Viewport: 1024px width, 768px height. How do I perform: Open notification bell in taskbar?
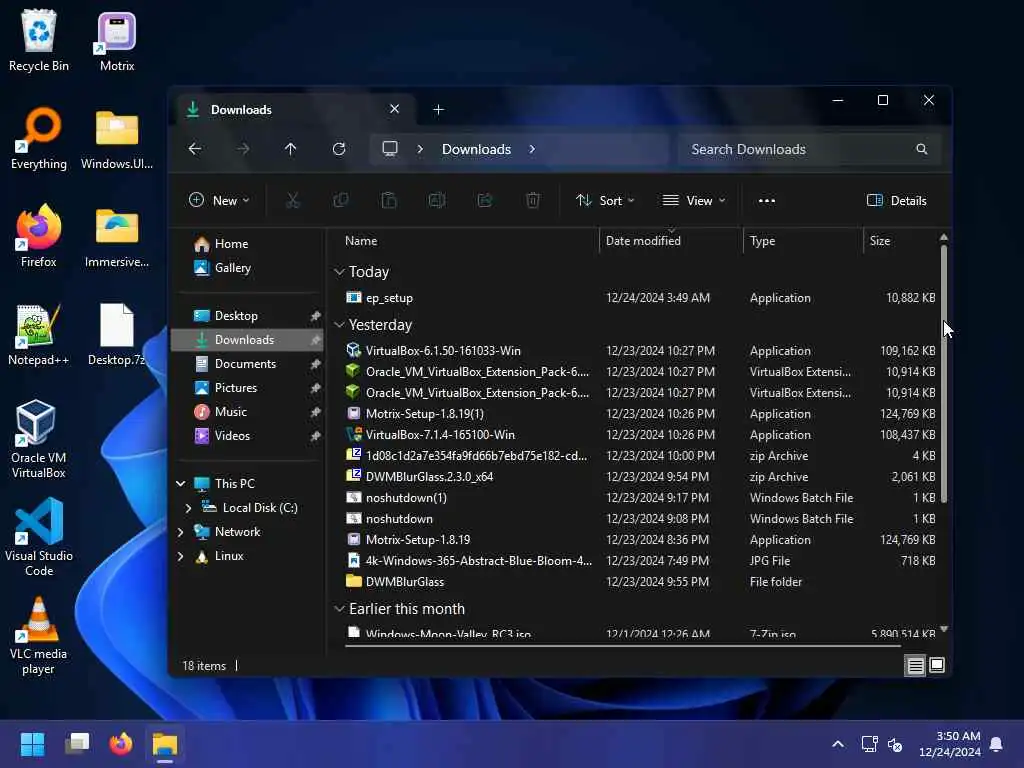click(x=997, y=744)
